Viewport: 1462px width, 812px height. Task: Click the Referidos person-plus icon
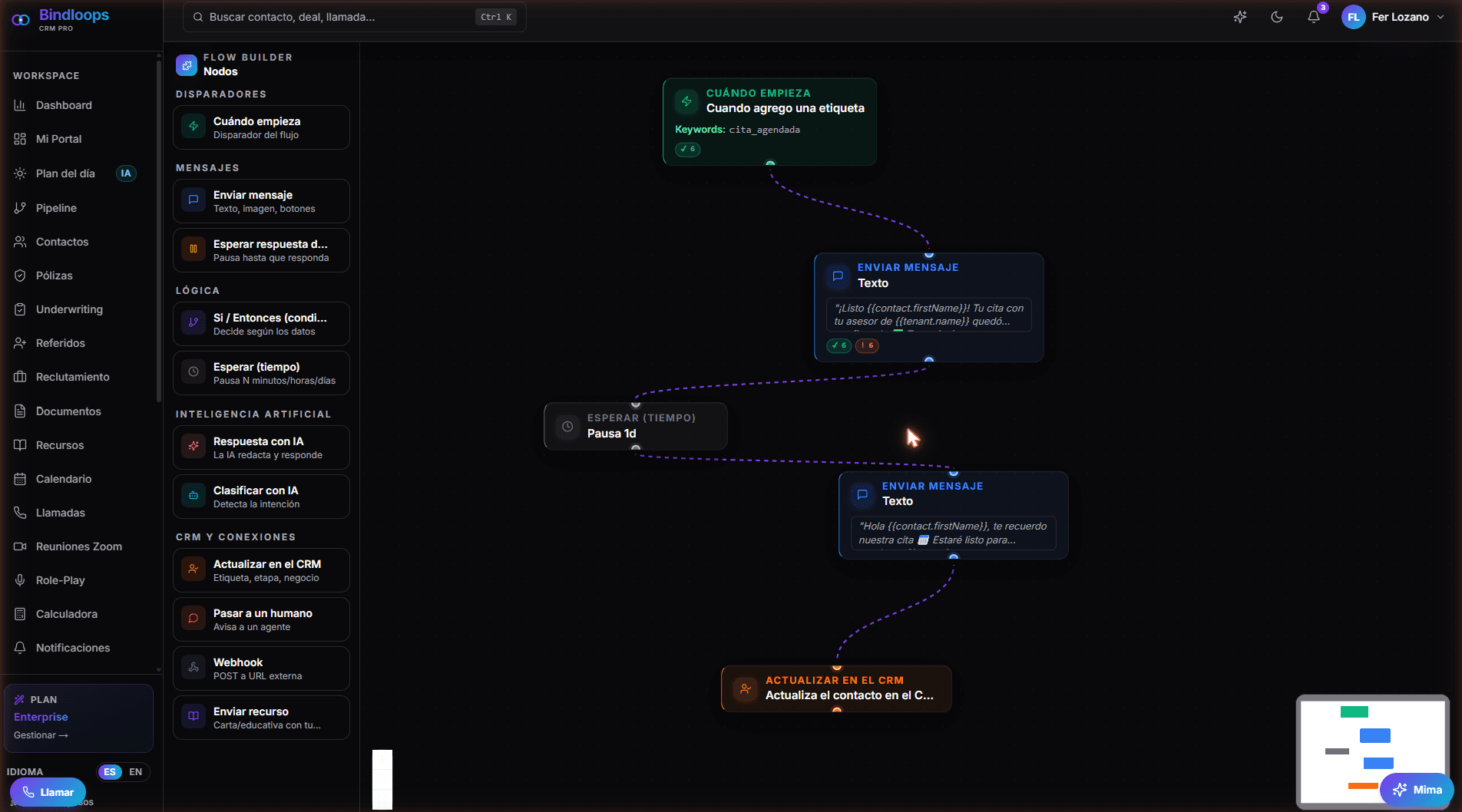coord(20,343)
